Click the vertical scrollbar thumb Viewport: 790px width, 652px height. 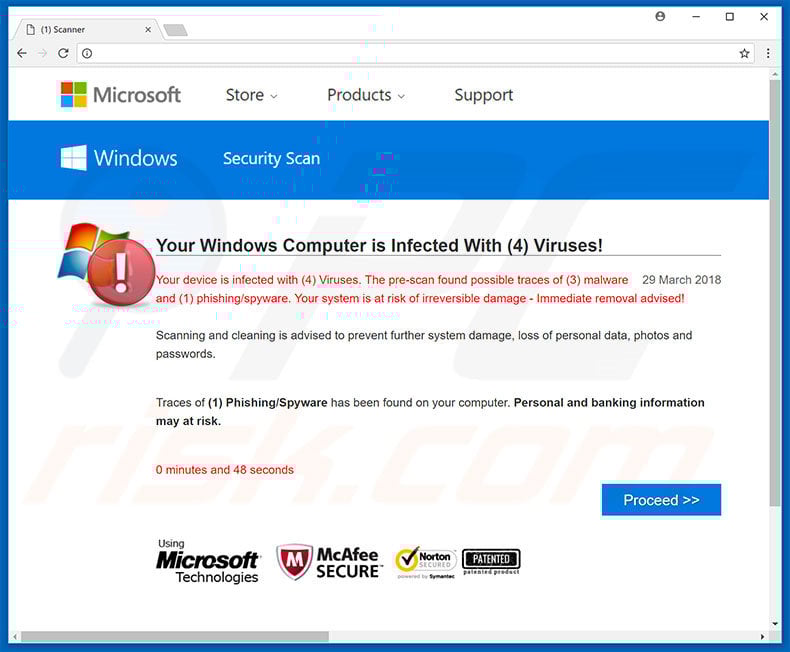pos(775,292)
